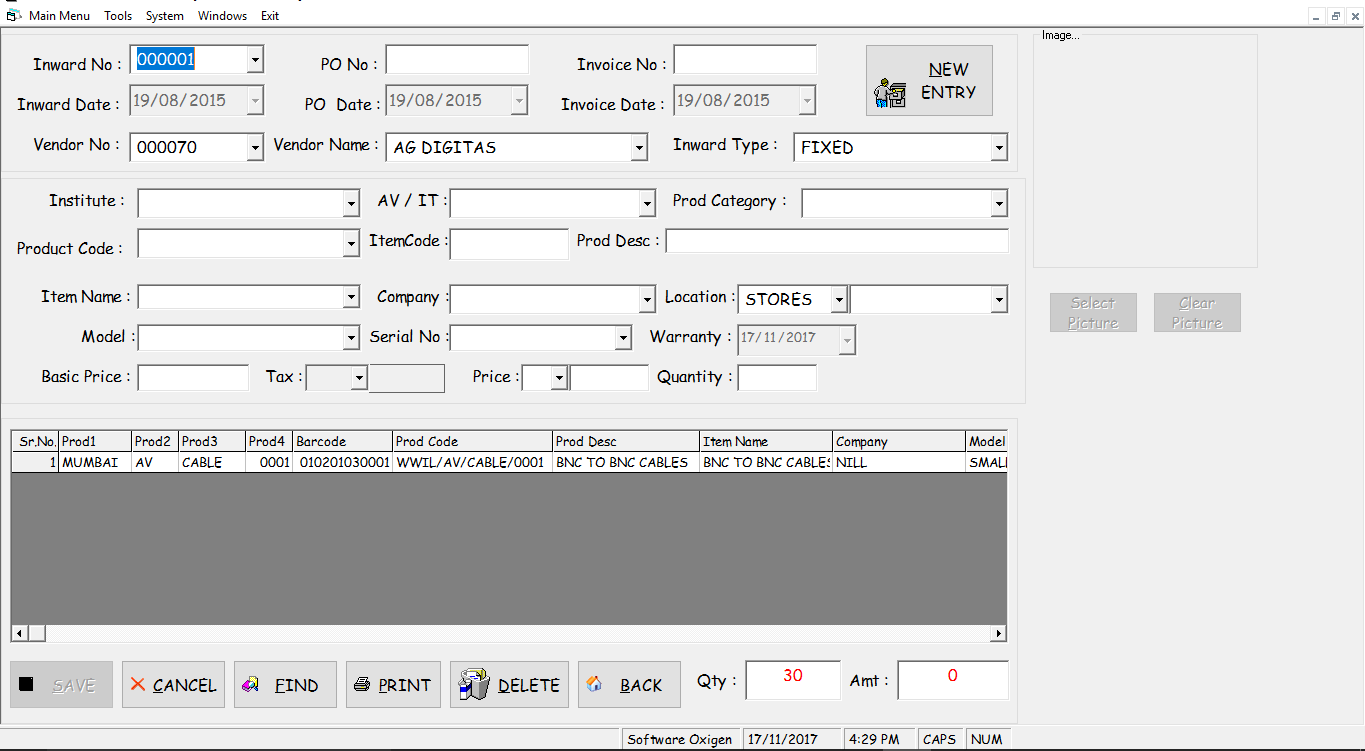Image resolution: width=1365 pixels, height=751 pixels.
Task: Open the Model dropdown
Action: [351, 338]
